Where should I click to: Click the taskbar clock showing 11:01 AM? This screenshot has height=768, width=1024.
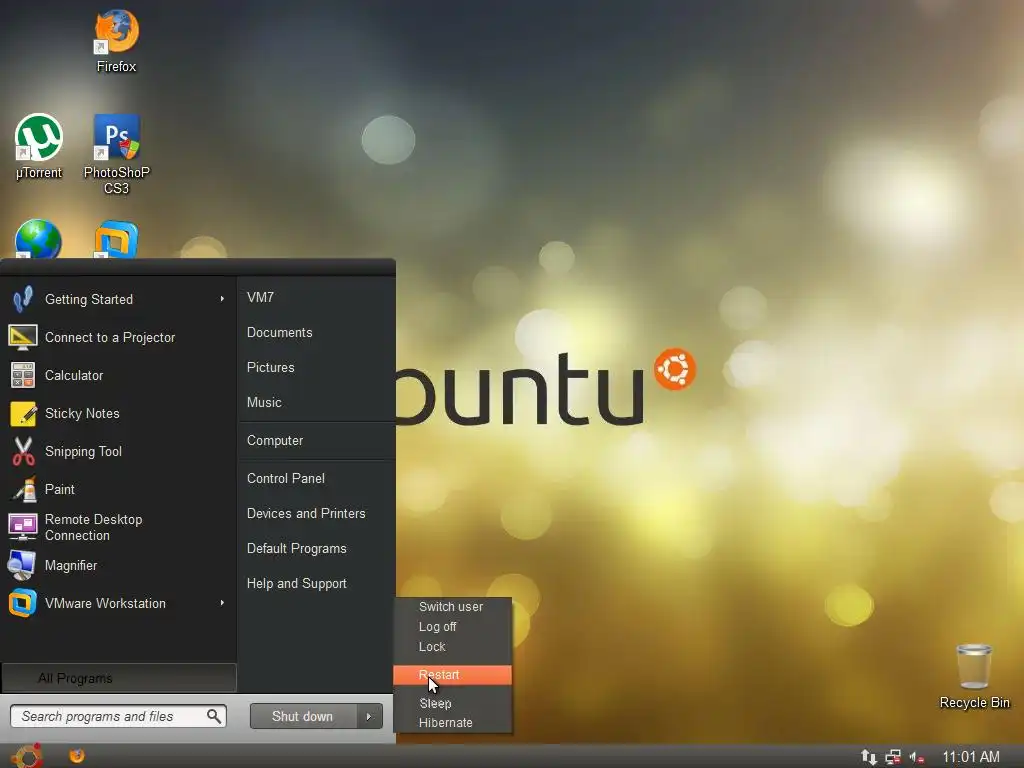[970, 757]
